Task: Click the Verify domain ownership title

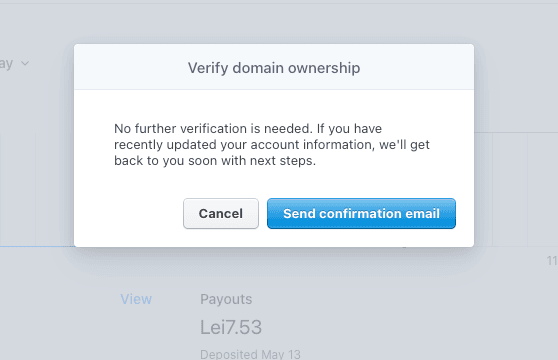Action: [x=274, y=68]
